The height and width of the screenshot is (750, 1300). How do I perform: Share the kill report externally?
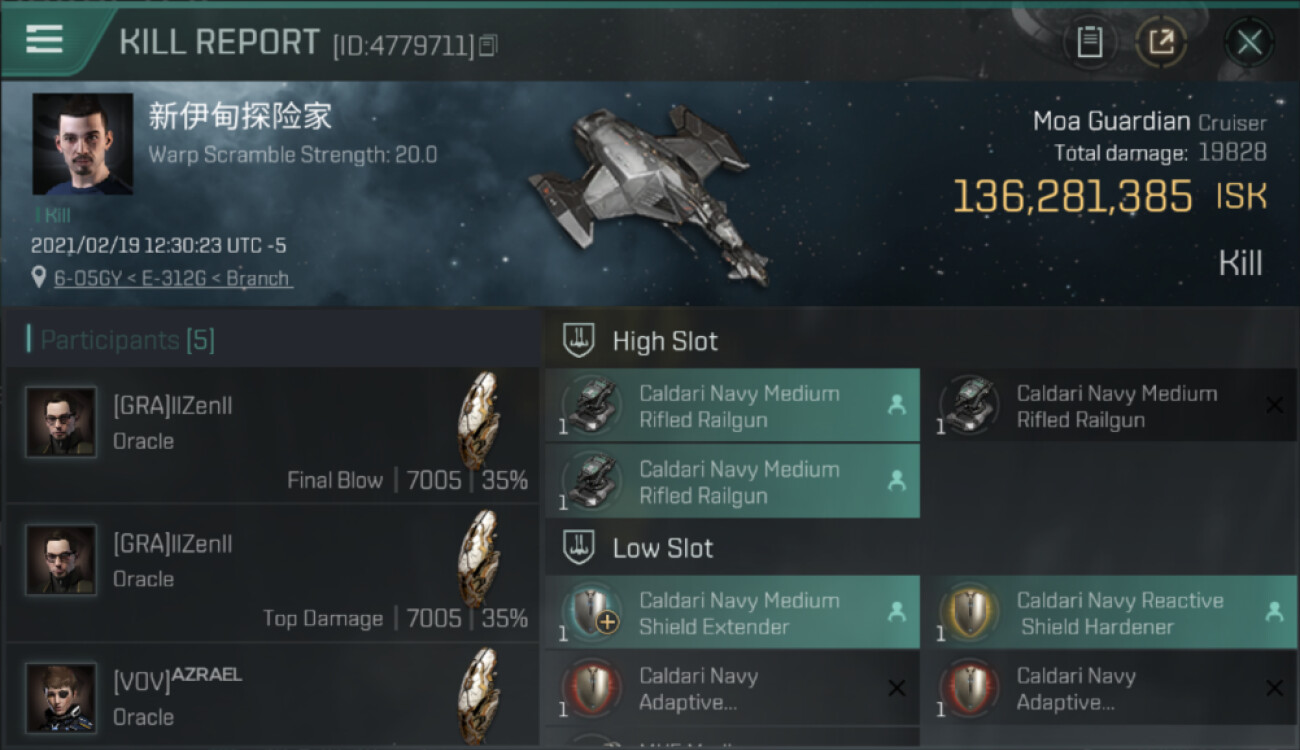coord(1161,42)
